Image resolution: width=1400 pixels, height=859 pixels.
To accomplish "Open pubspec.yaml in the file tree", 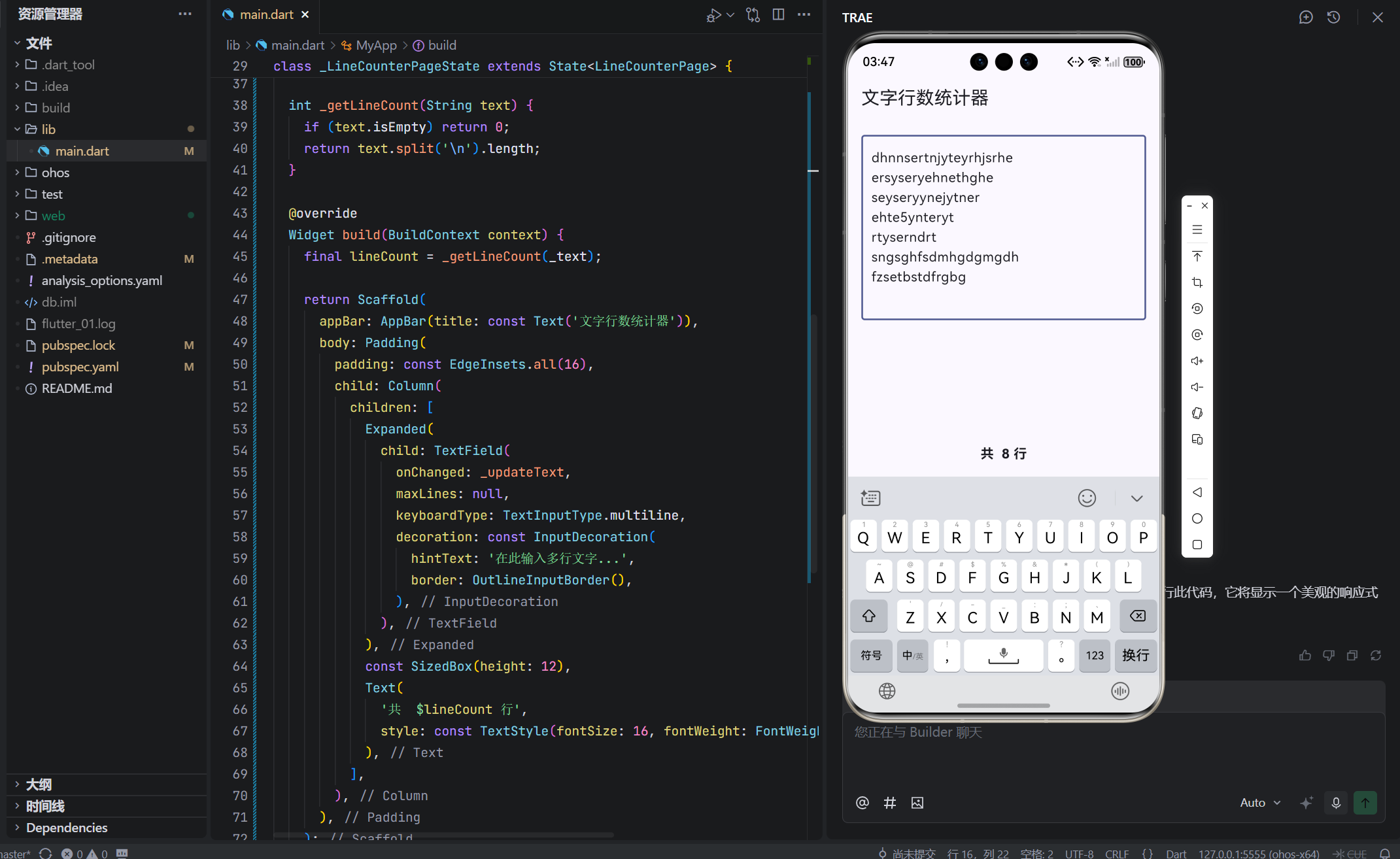I will click(x=80, y=367).
